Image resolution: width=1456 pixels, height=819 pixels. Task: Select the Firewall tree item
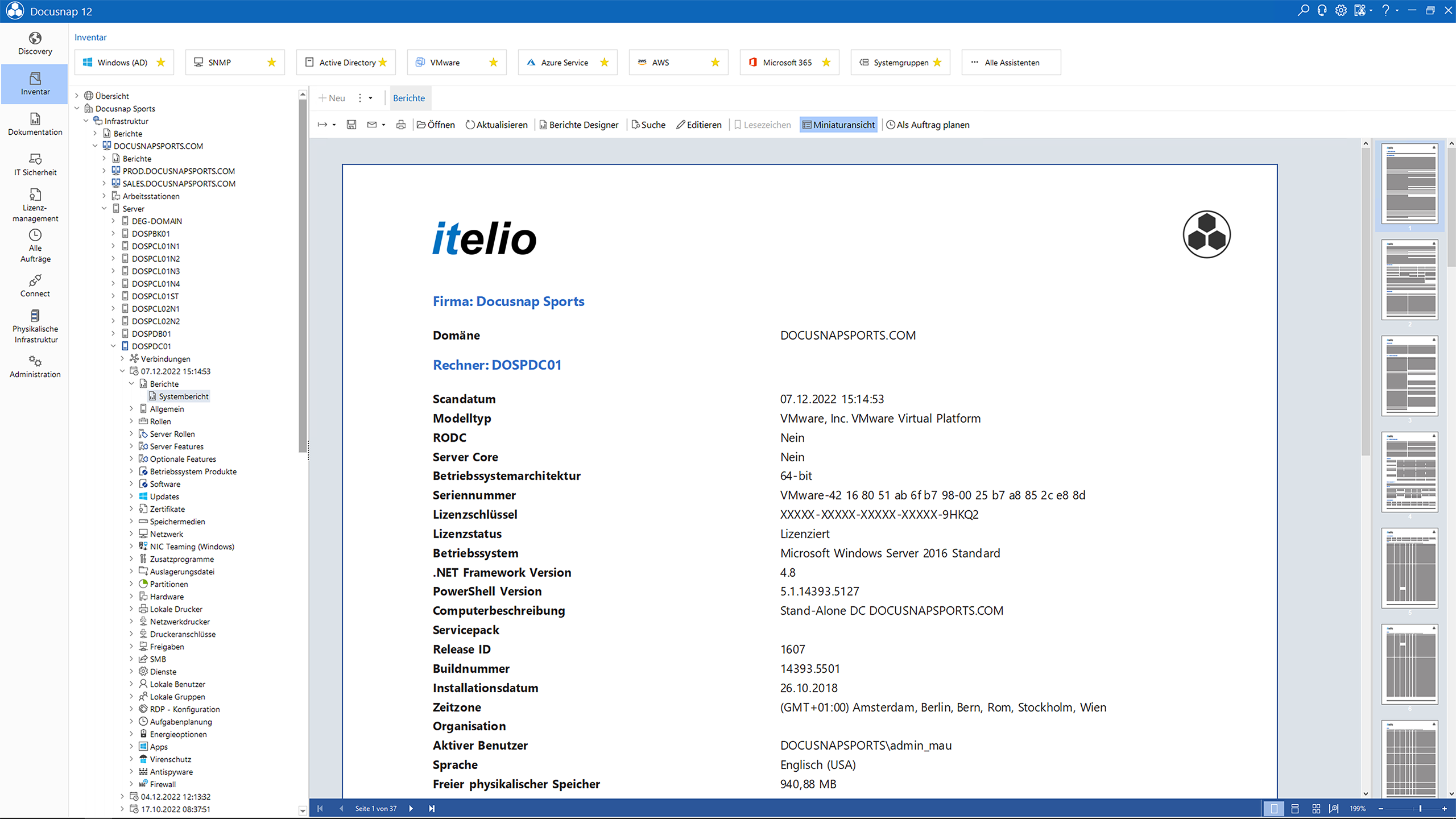tap(163, 784)
